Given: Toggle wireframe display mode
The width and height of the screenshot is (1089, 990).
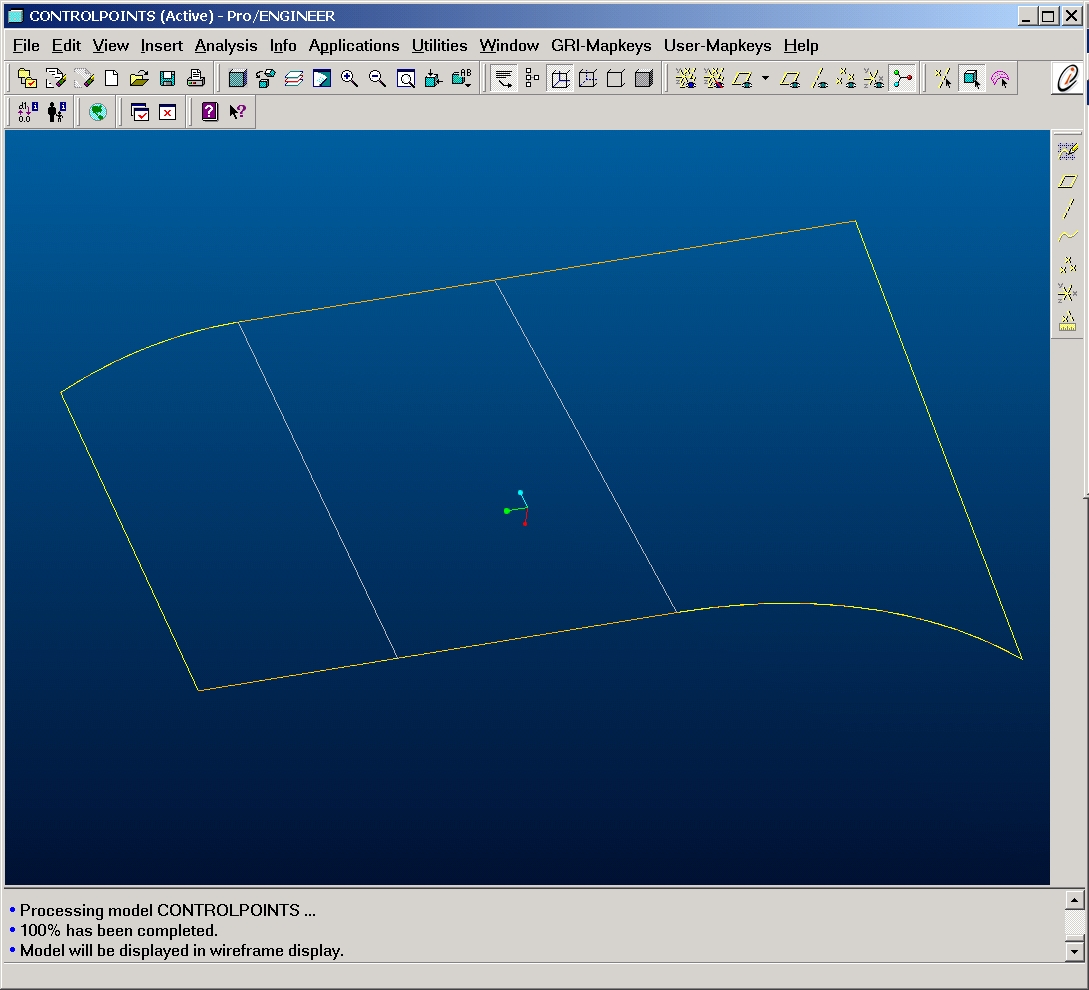Looking at the screenshot, I should coord(560,79).
